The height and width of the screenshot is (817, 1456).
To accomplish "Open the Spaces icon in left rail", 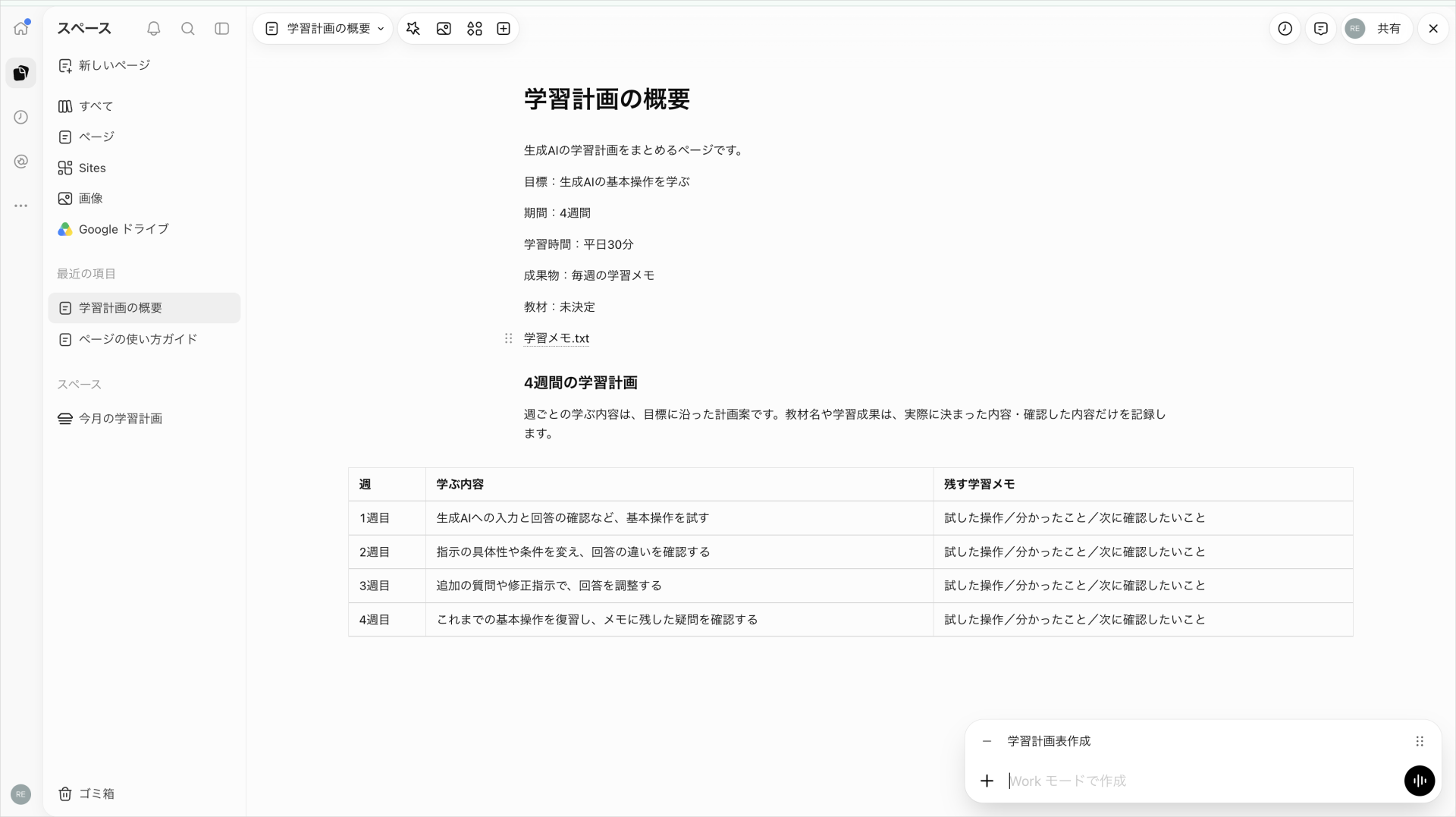I will click(21, 73).
